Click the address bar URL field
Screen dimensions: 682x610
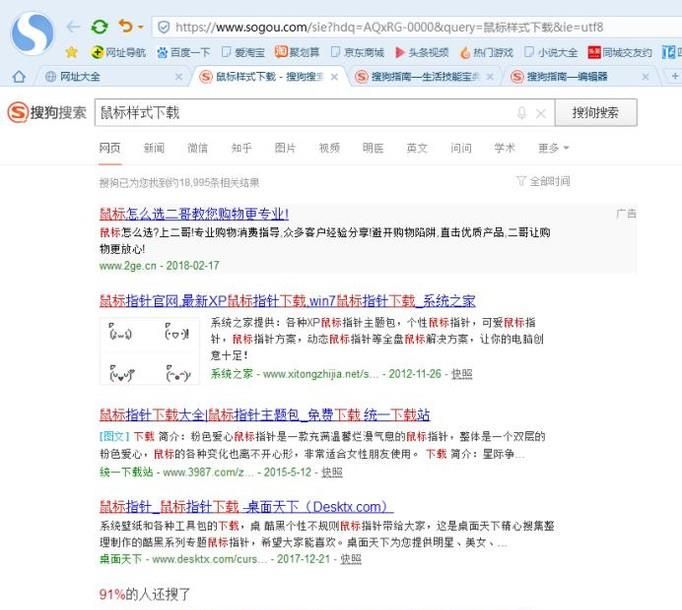tap(418, 27)
